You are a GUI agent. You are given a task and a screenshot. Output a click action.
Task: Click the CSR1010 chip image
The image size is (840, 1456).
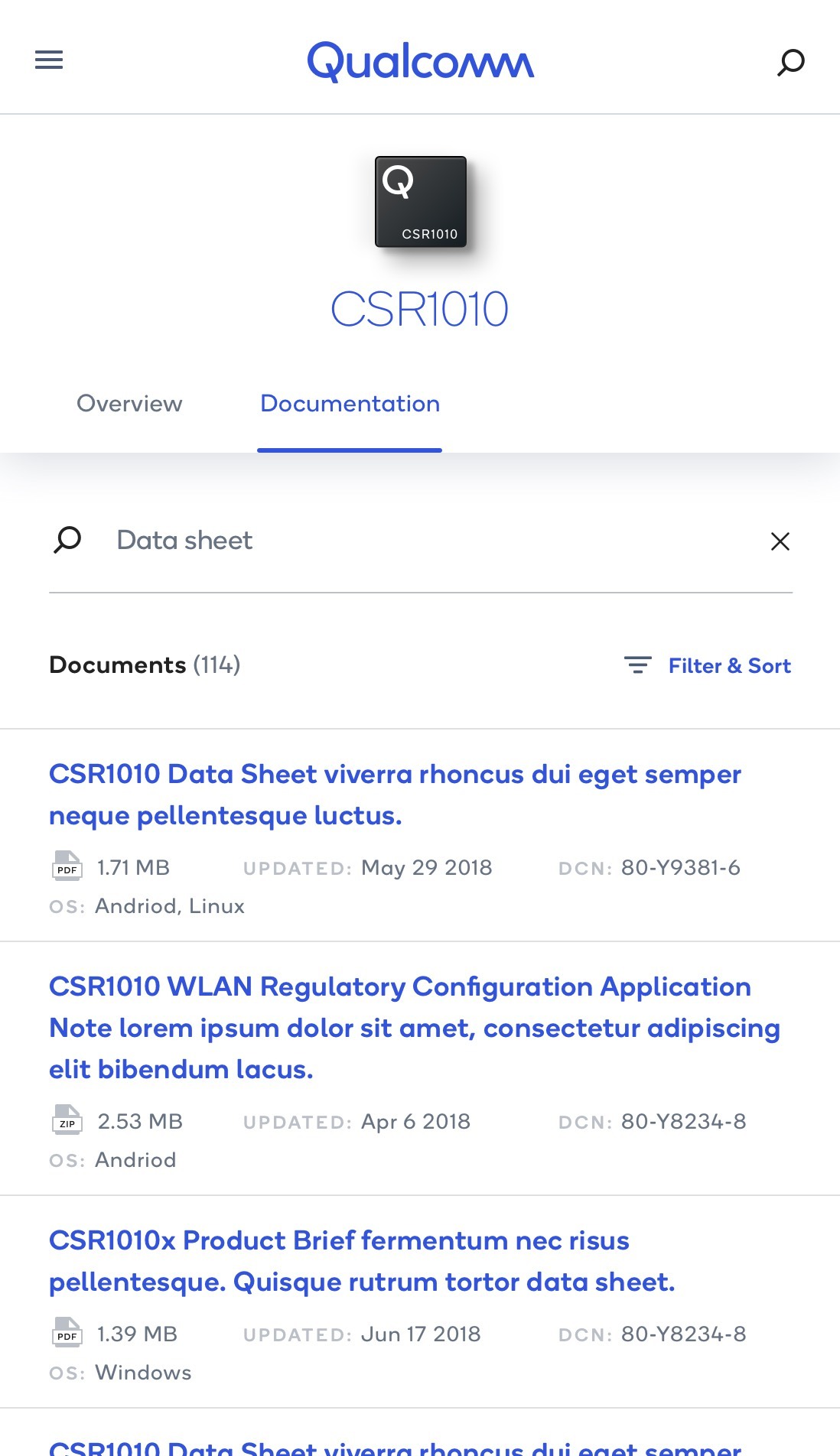(421, 202)
